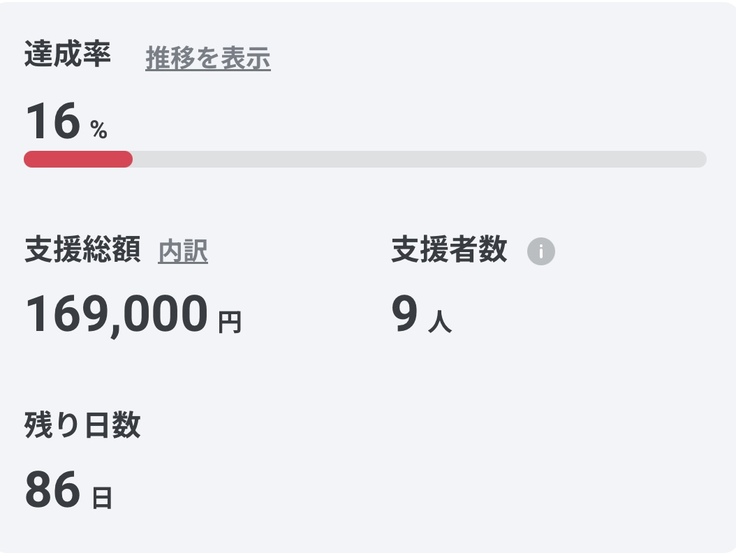Viewport: 736px width, 560px height.
Task: Click the 総額 characters in the 支援総額 label
Action: (x=111, y=250)
